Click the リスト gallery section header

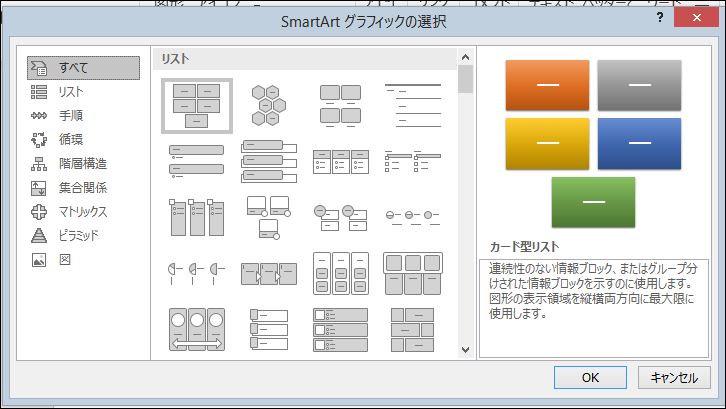[x=305, y=59]
